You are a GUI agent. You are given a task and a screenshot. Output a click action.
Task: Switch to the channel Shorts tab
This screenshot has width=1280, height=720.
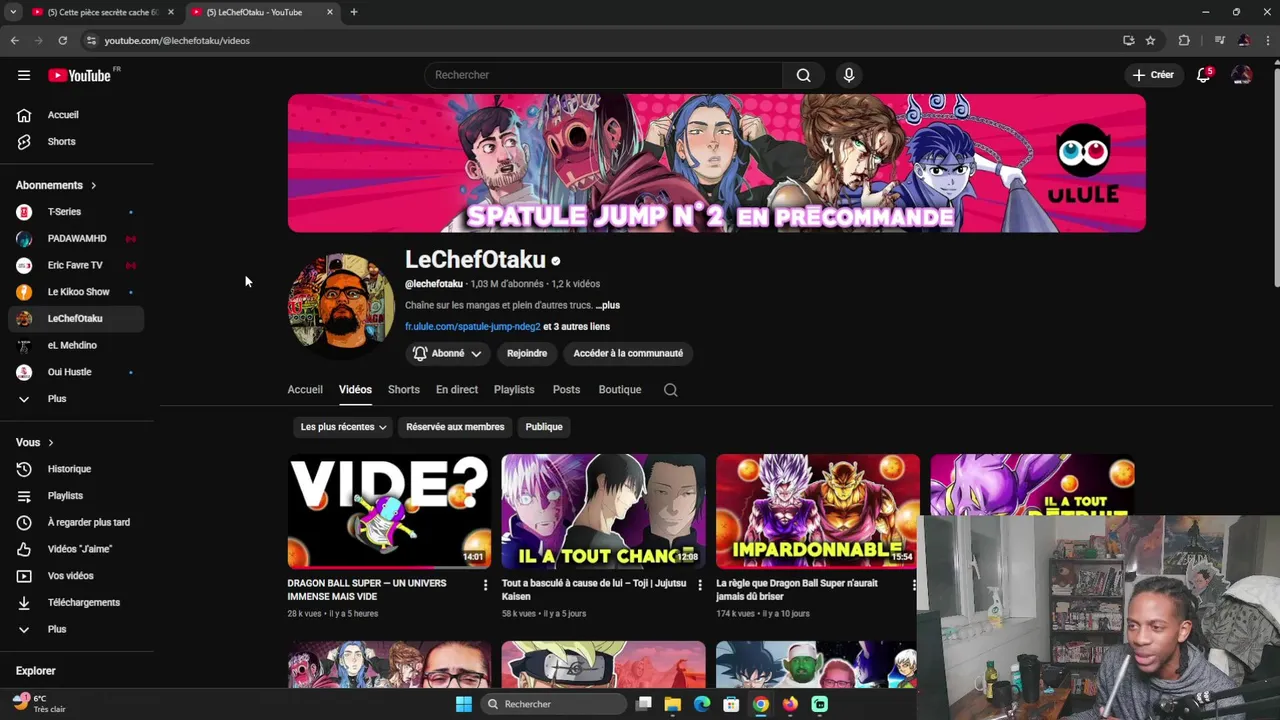404,390
